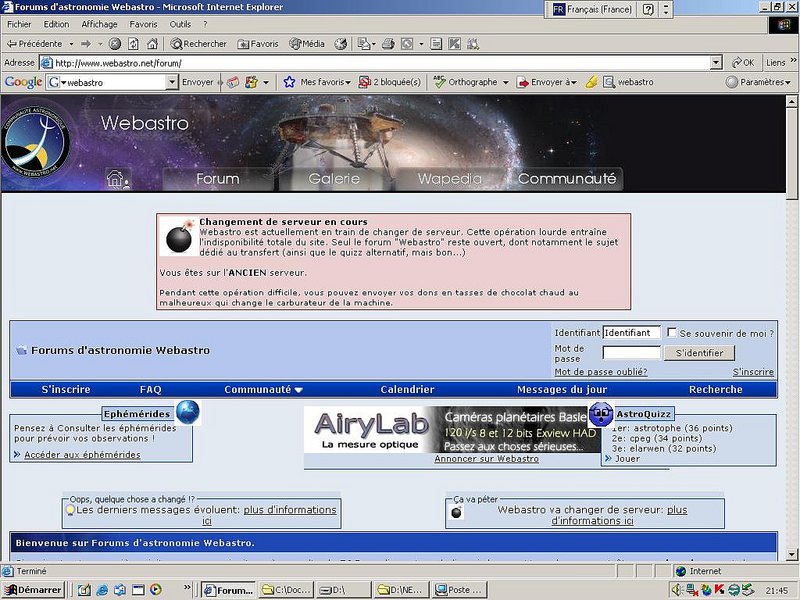
Task: Click S'inscrire link under login button
Action: (x=753, y=372)
